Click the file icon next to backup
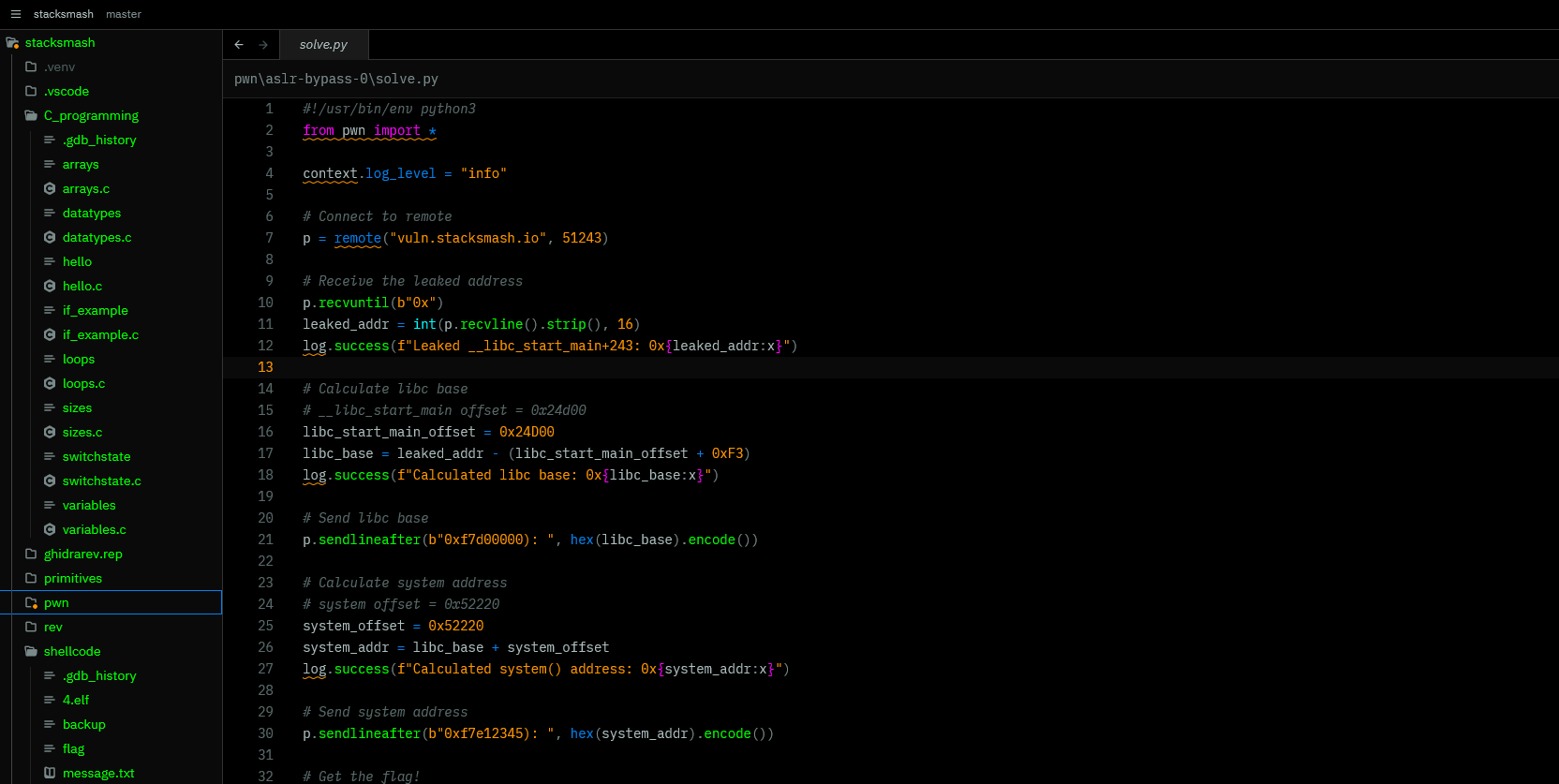Viewport: 1559px width, 784px height. click(x=50, y=724)
